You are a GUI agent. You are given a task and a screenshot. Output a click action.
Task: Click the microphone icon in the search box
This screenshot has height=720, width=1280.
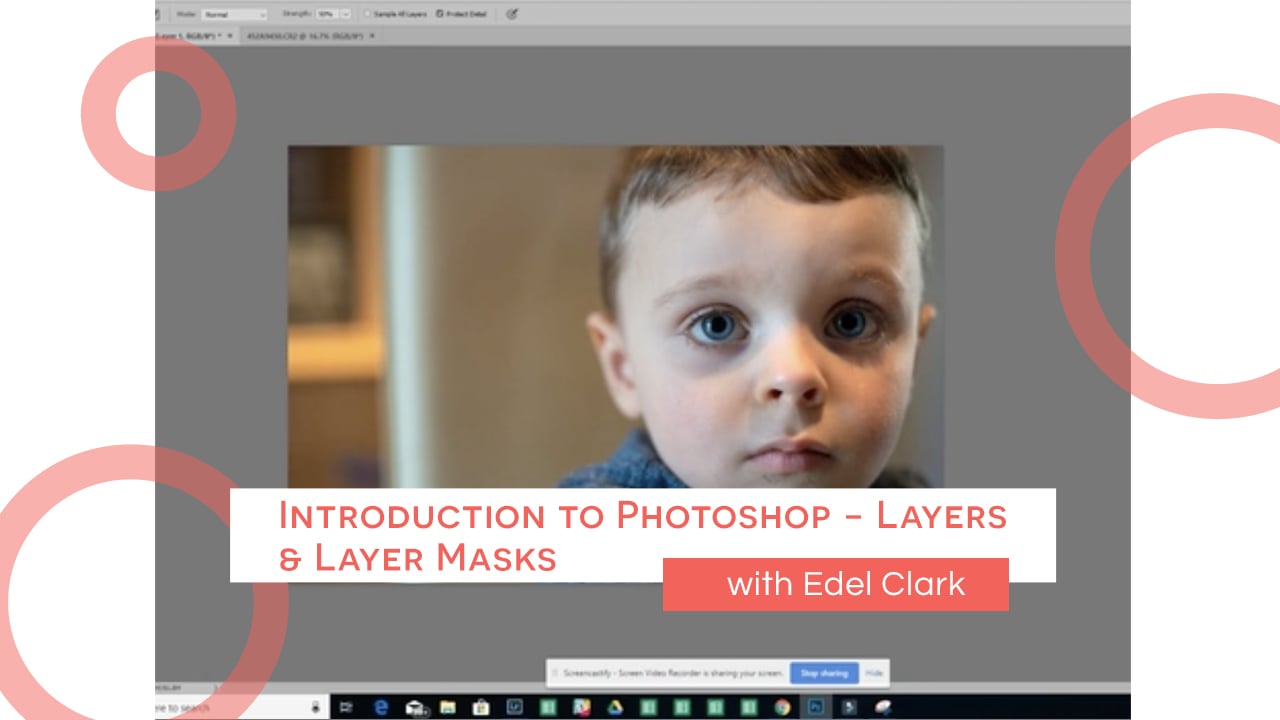tap(316, 707)
